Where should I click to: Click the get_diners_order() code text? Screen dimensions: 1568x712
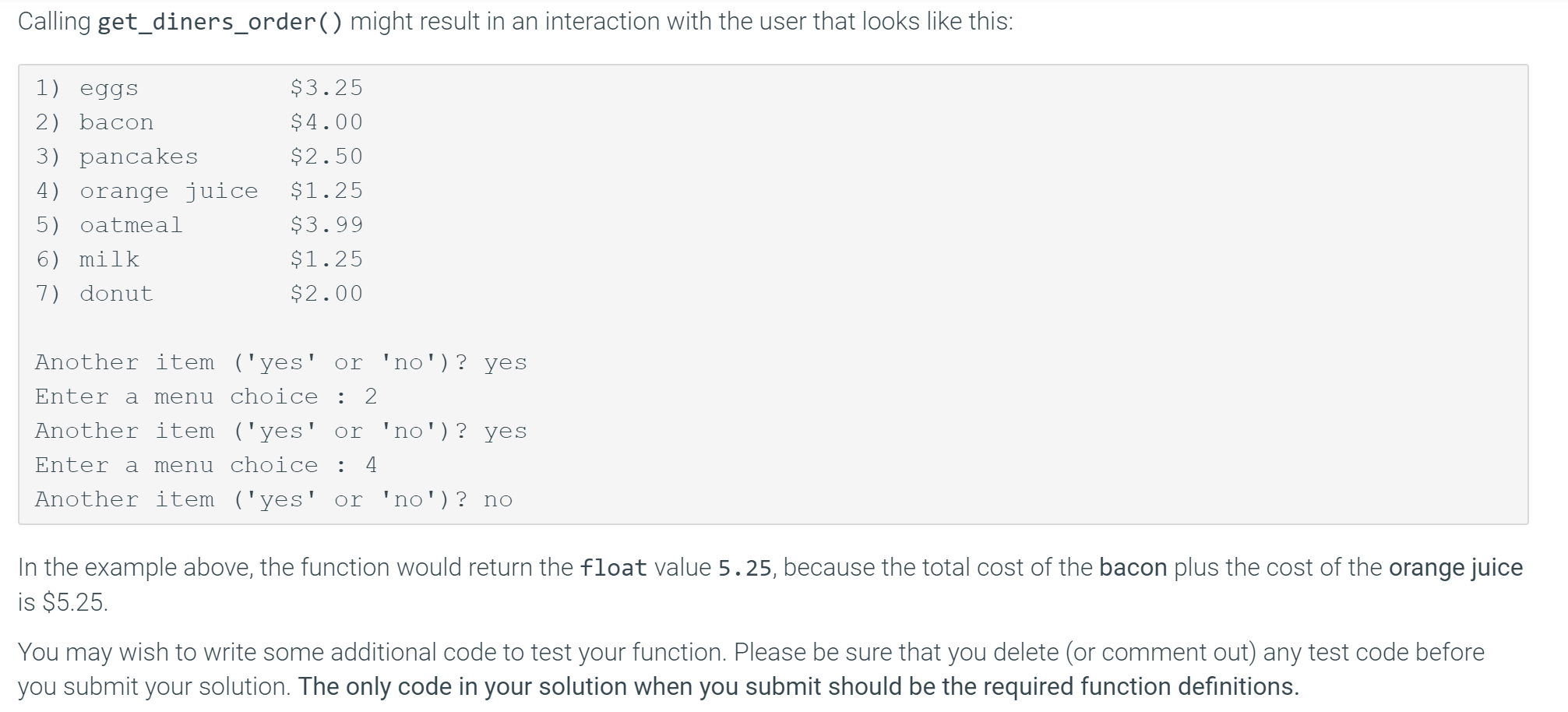point(220,23)
